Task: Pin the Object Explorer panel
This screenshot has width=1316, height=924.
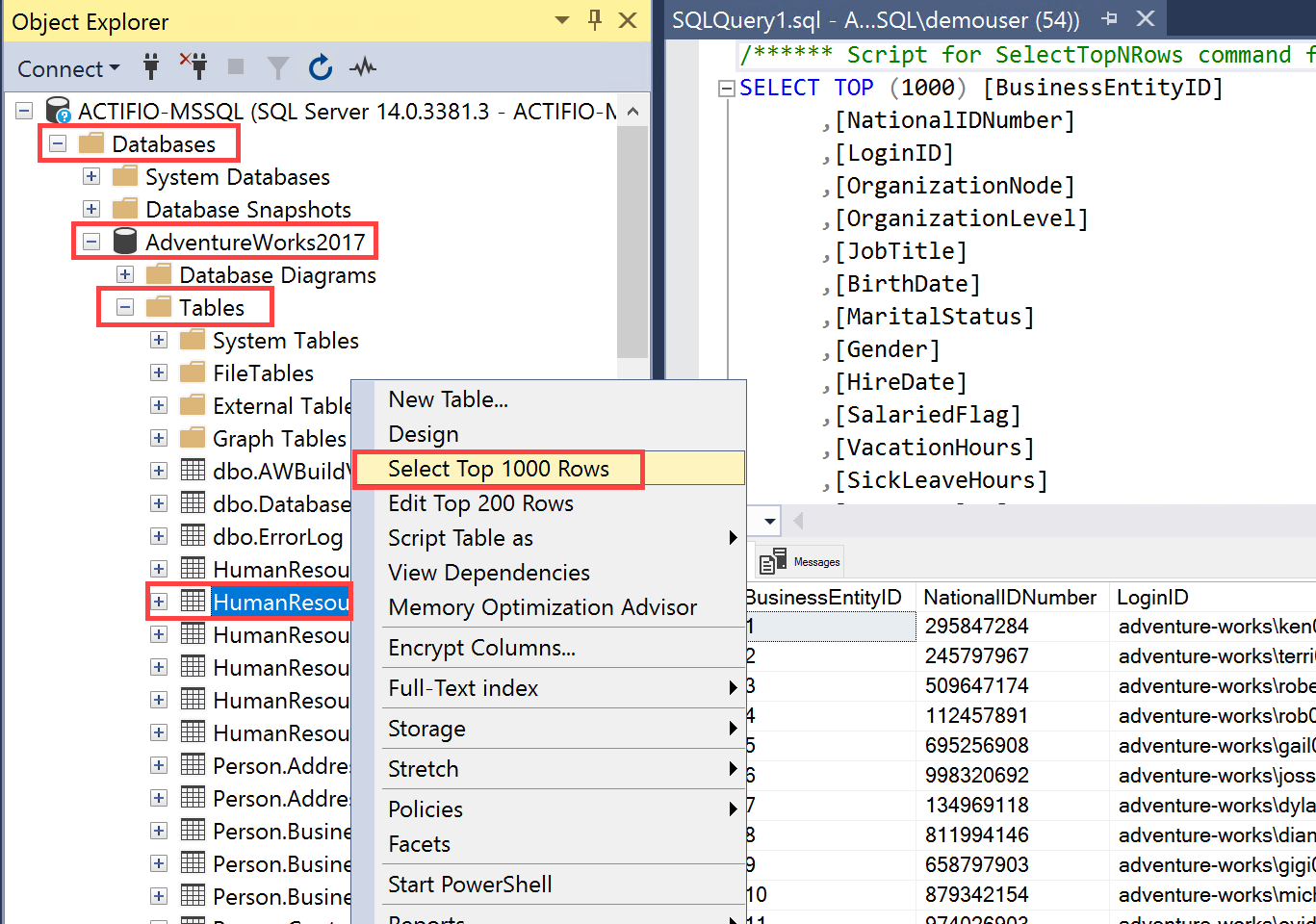Action: click(595, 20)
